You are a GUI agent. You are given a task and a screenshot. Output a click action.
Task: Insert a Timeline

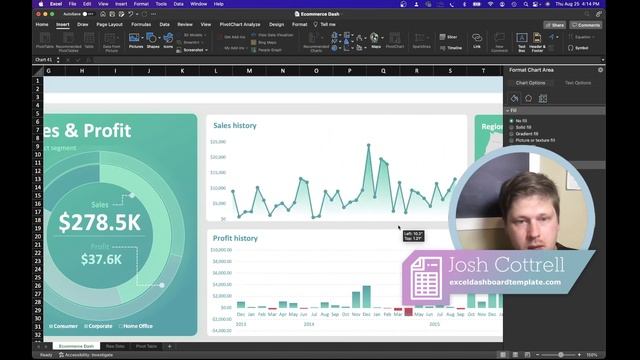(451, 48)
